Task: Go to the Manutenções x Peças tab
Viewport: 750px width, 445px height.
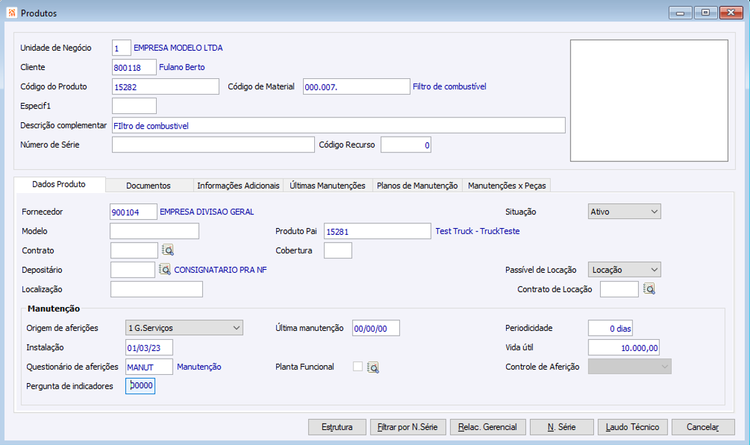Action: 507,186
